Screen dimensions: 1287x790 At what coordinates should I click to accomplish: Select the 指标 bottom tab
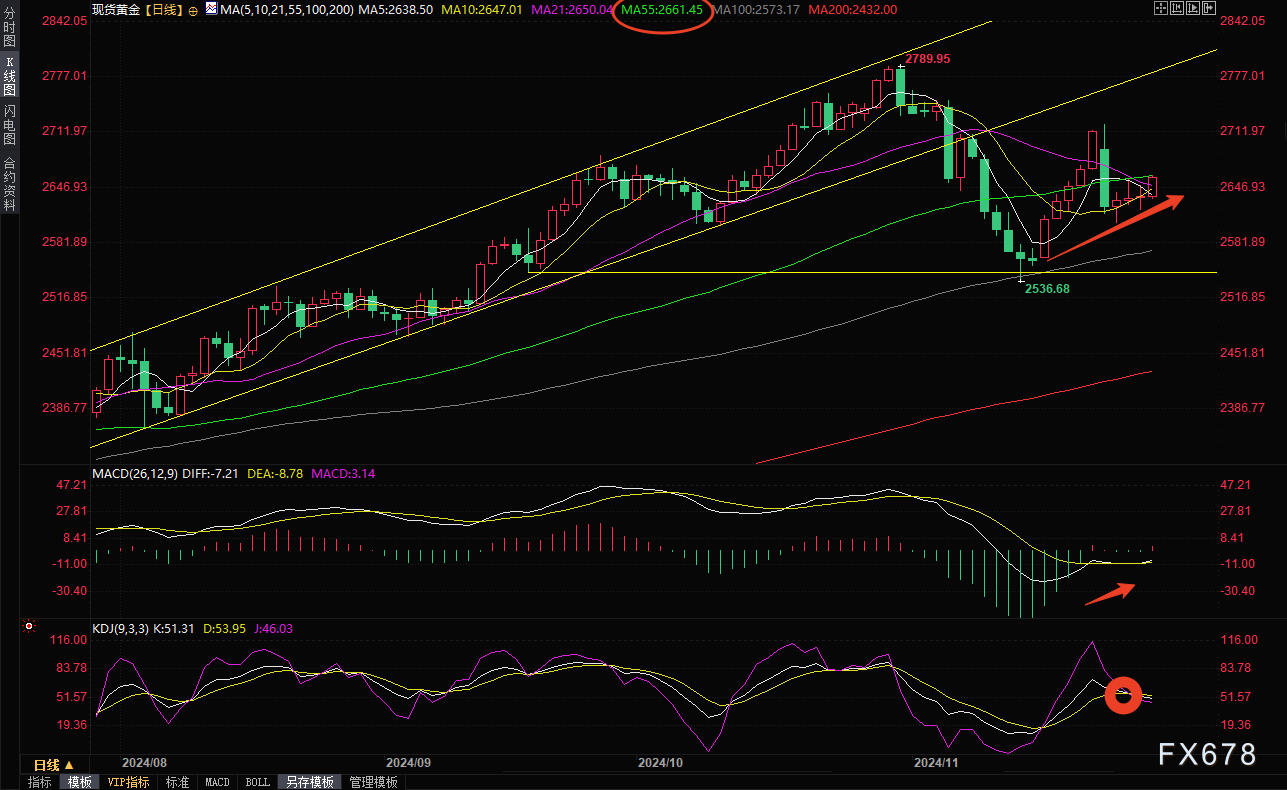pos(40,782)
